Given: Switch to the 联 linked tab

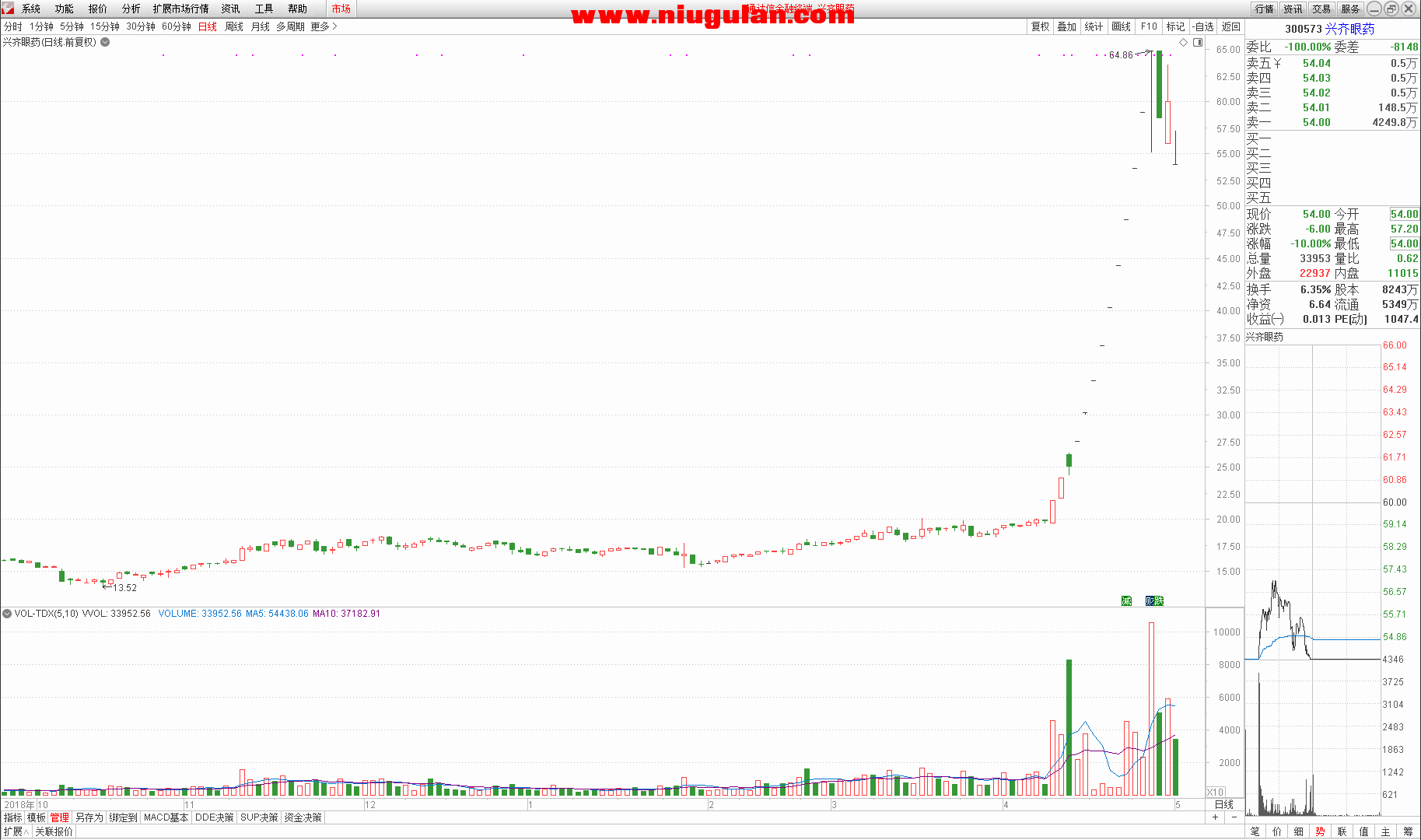Looking at the screenshot, I should (1342, 831).
